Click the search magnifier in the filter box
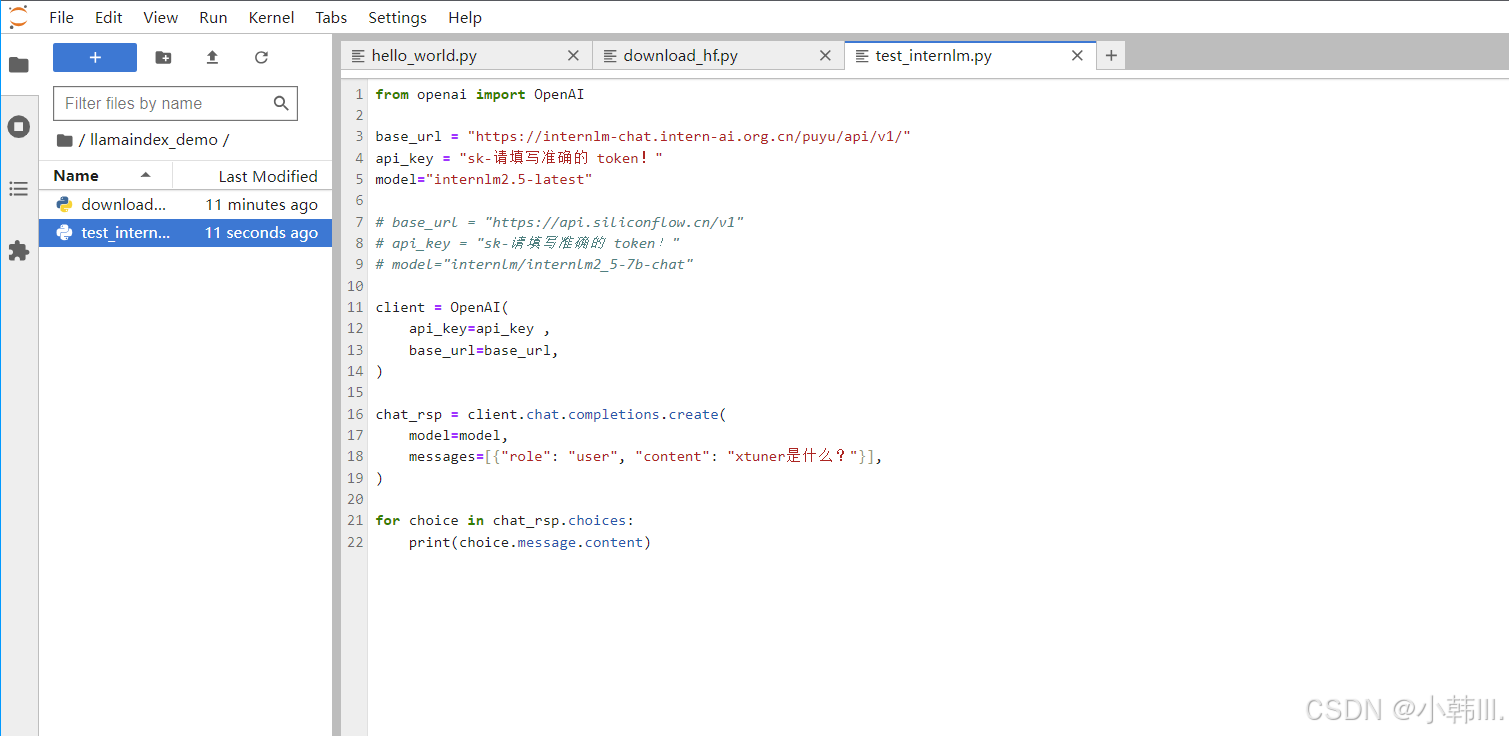The image size is (1509, 736). pyautogui.click(x=283, y=103)
